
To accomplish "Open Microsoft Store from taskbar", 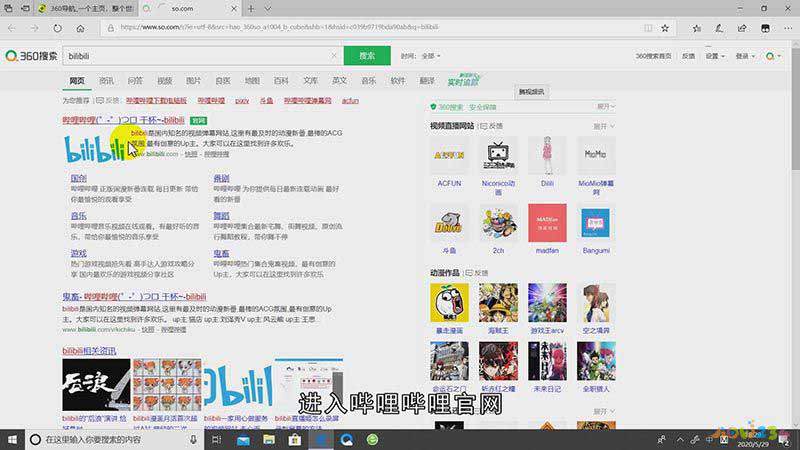I will [x=295, y=439].
